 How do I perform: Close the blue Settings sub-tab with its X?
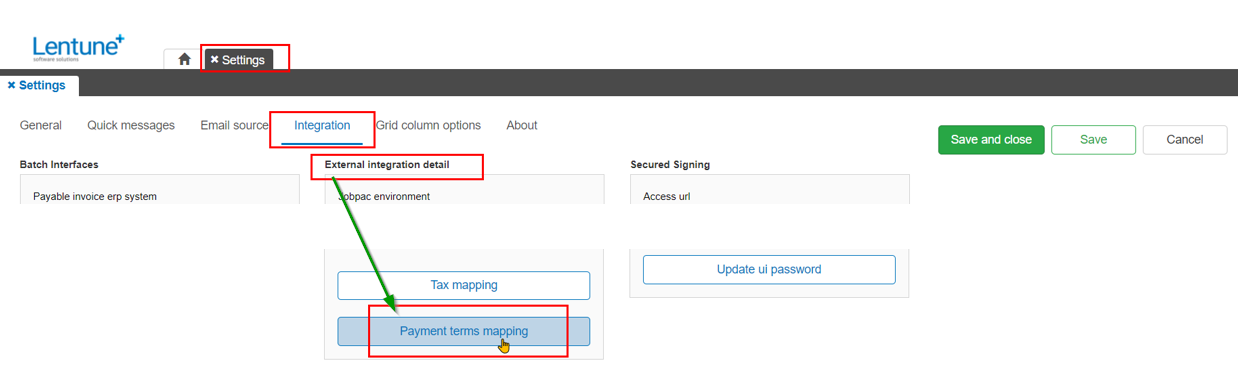point(11,86)
